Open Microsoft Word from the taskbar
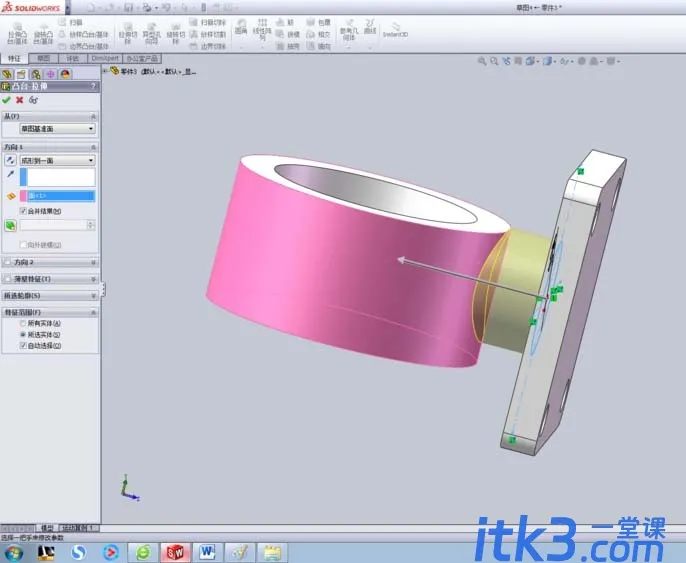Image resolution: width=686 pixels, height=563 pixels. coord(207,553)
